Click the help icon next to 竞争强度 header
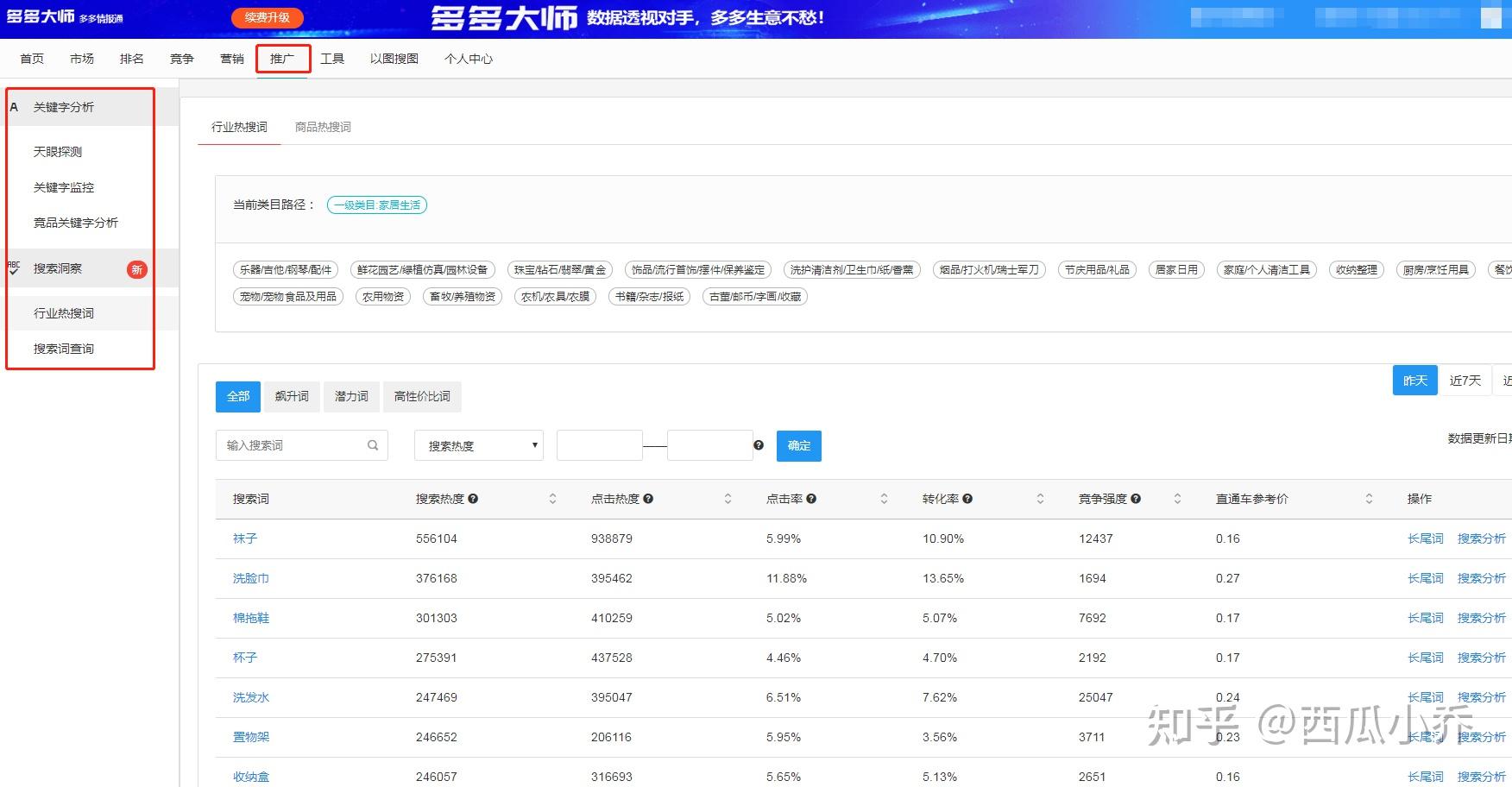 point(1136,499)
